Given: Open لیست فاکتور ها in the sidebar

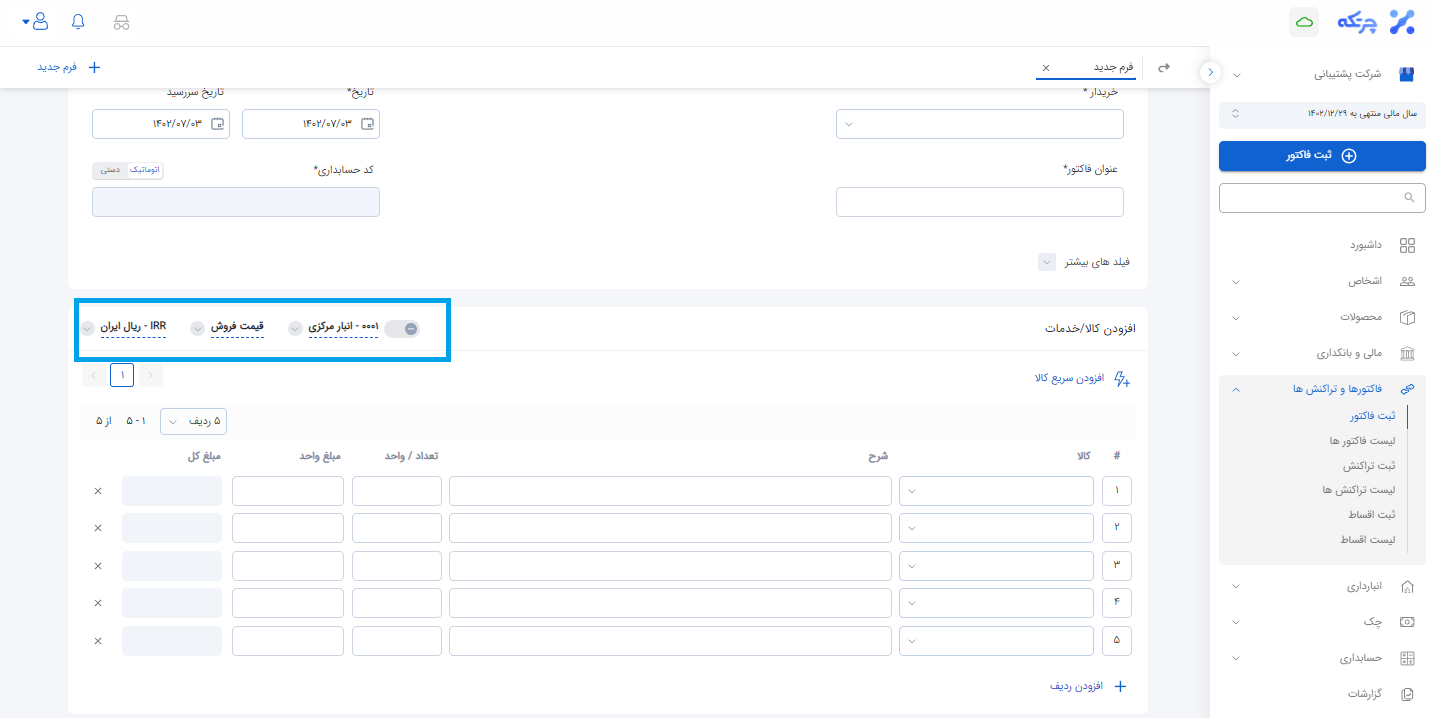Looking at the screenshot, I should 1361,441.
